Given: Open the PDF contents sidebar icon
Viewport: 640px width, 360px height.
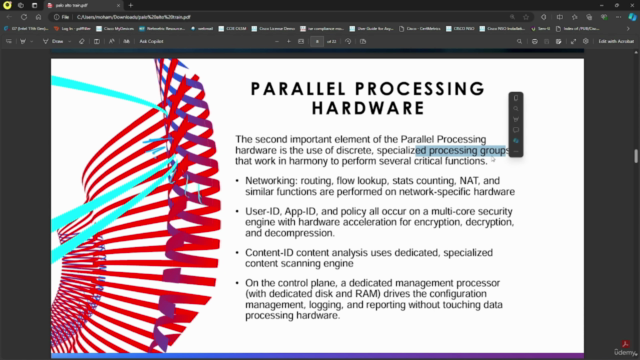Looking at the screenshot, I should click(x=9, y=41).
